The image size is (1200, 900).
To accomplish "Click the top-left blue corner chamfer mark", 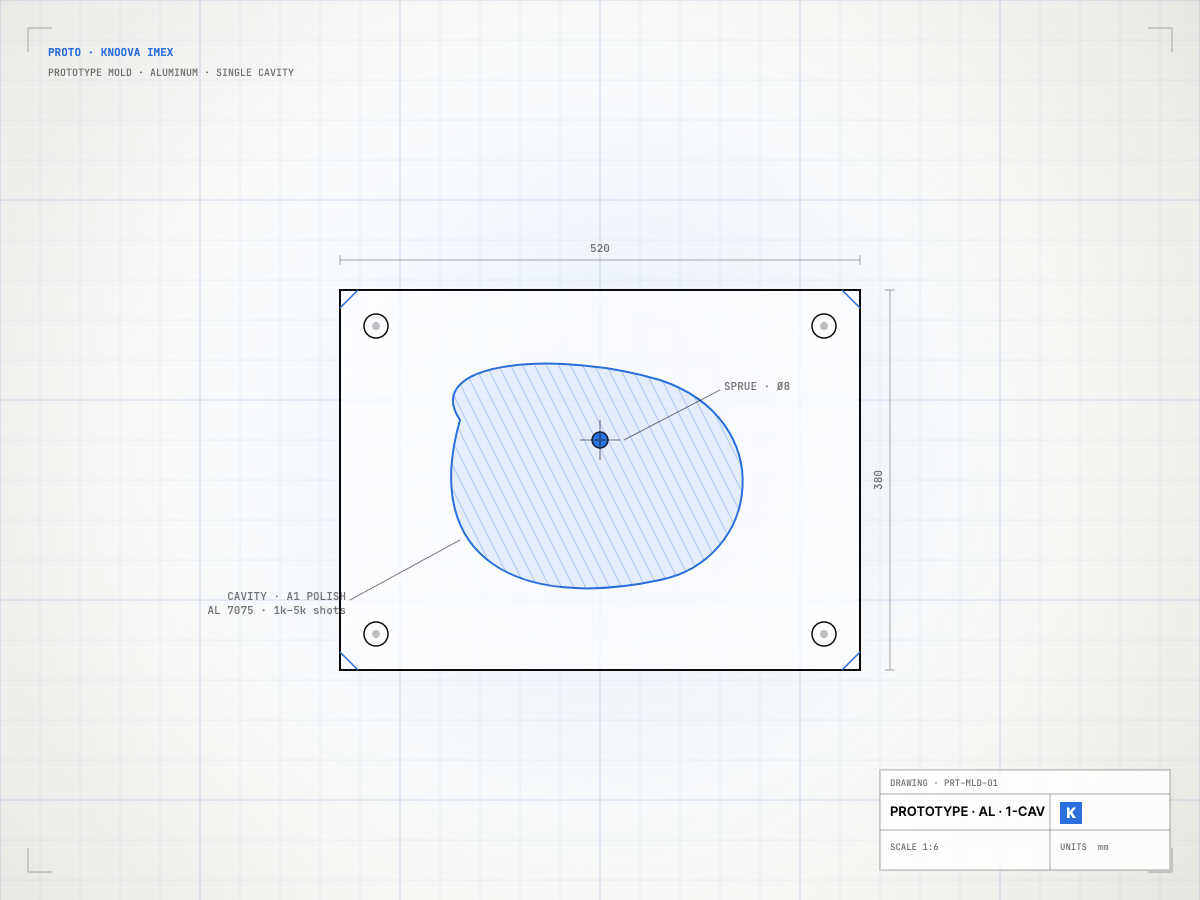I will coord(349,299).
